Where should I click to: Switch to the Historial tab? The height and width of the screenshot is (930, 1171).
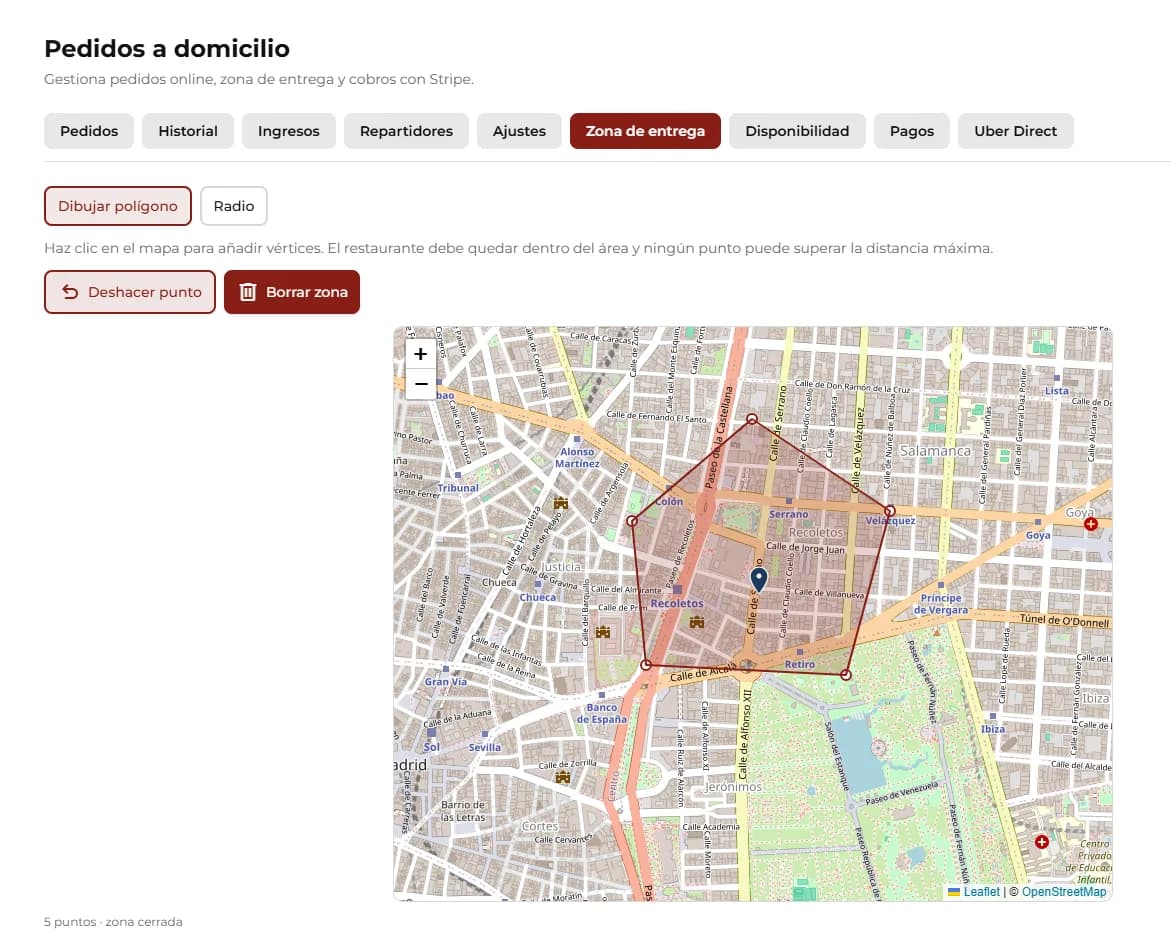tap(188, 131)
